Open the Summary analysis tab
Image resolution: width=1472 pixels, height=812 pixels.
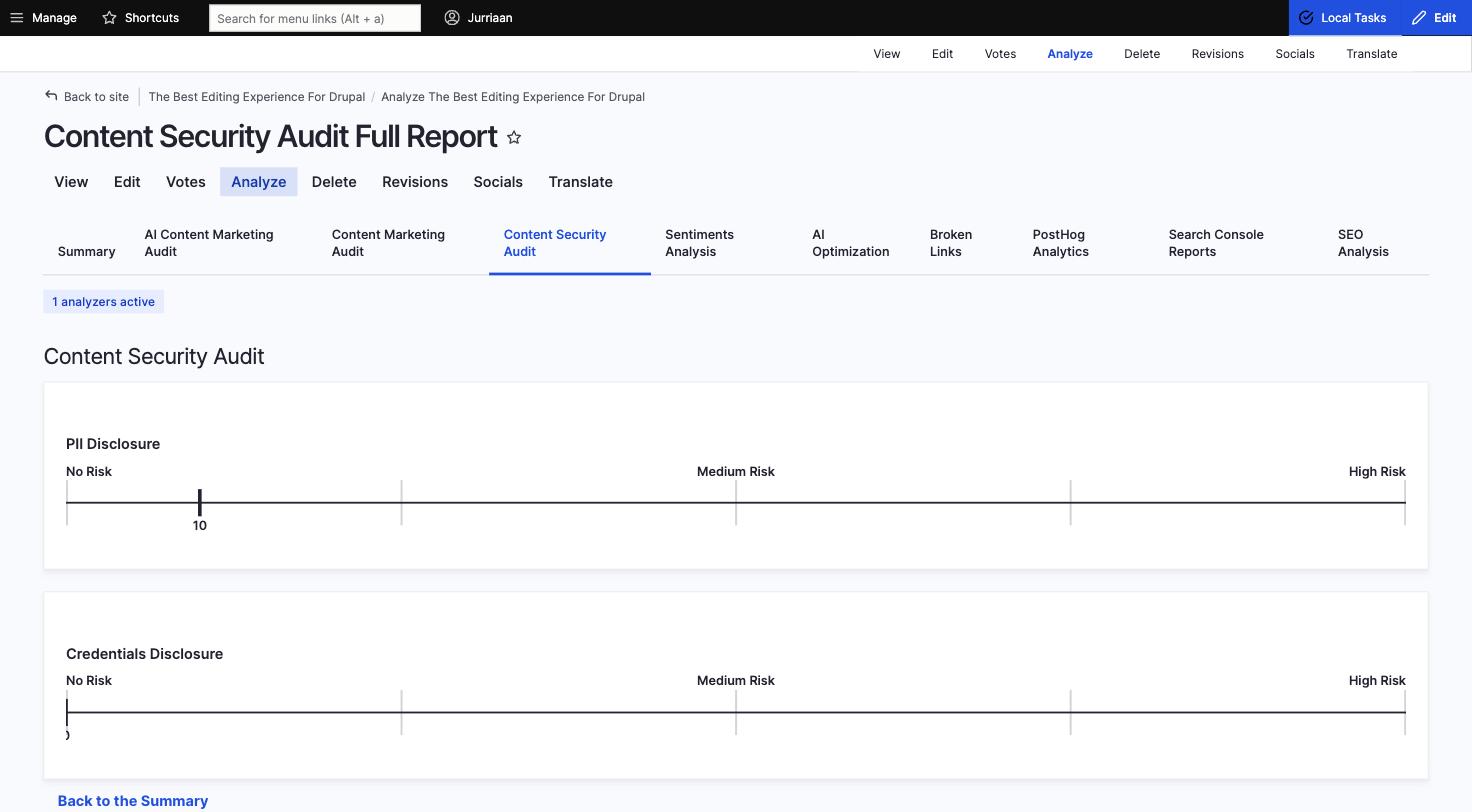(87, 251)
